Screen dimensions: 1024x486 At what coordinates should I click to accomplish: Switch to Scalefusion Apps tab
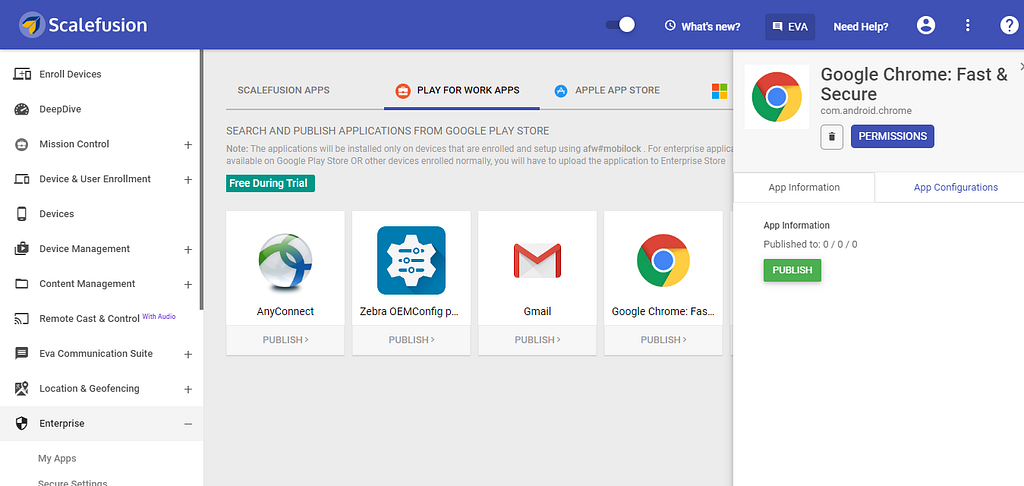(x=283, y=90)
